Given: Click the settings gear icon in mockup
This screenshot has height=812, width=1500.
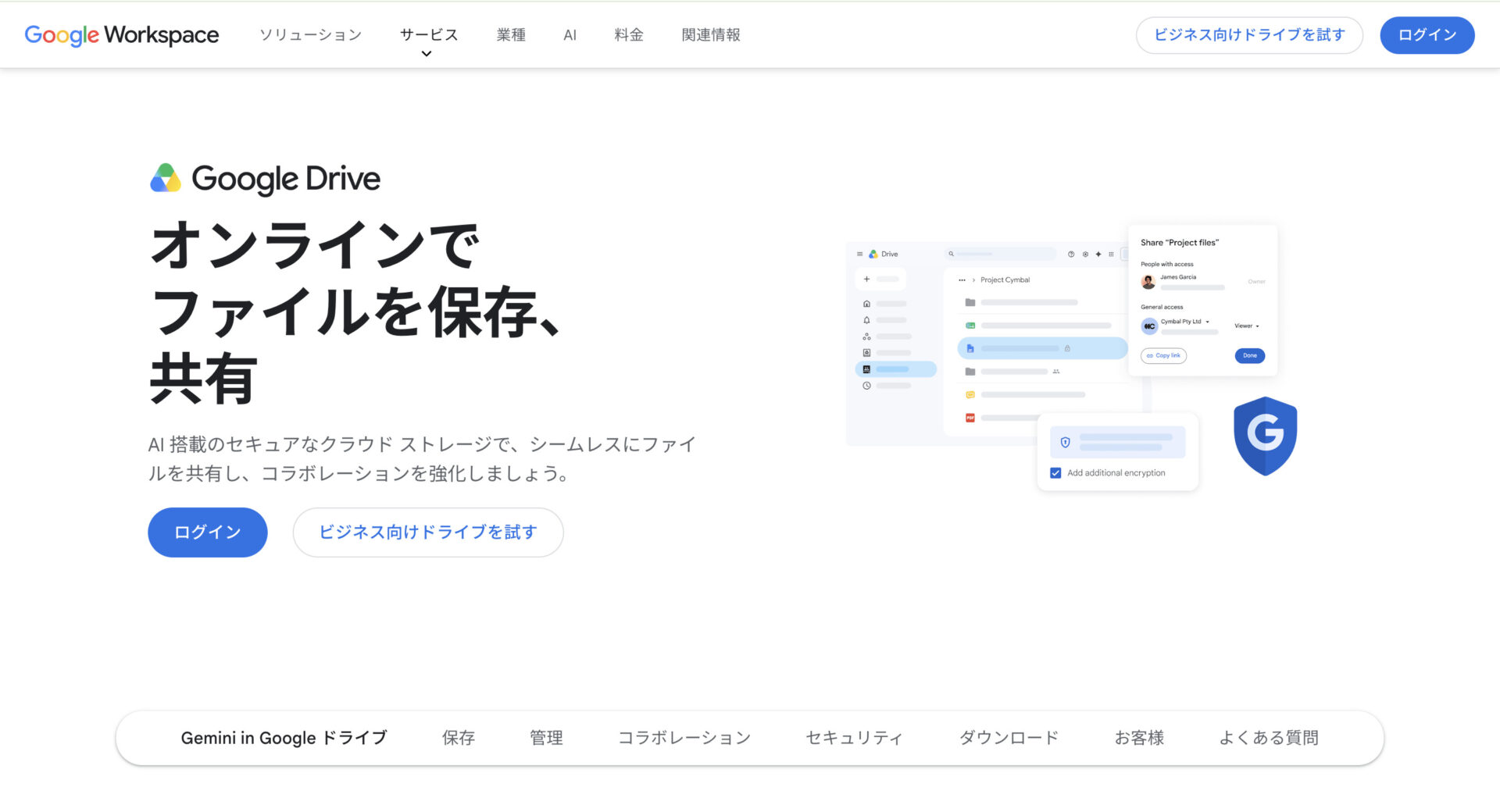Looking at the screenshot, I should pos(1085,254).
